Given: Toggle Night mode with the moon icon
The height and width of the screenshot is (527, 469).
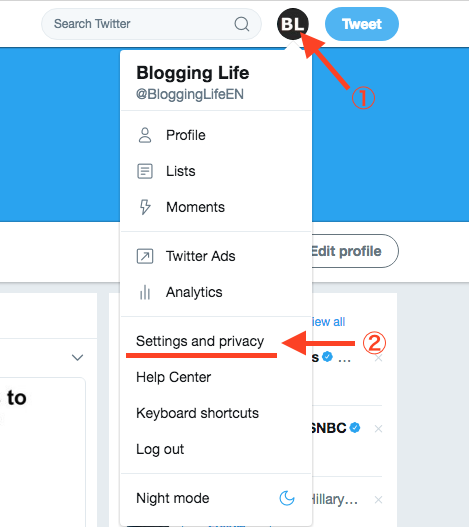Looking at the screenshot, I should (287, 498).
